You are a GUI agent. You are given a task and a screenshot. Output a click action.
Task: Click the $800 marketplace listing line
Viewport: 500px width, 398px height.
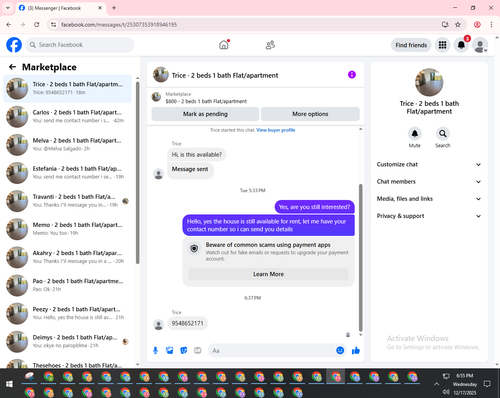click(x=206, y=101)
